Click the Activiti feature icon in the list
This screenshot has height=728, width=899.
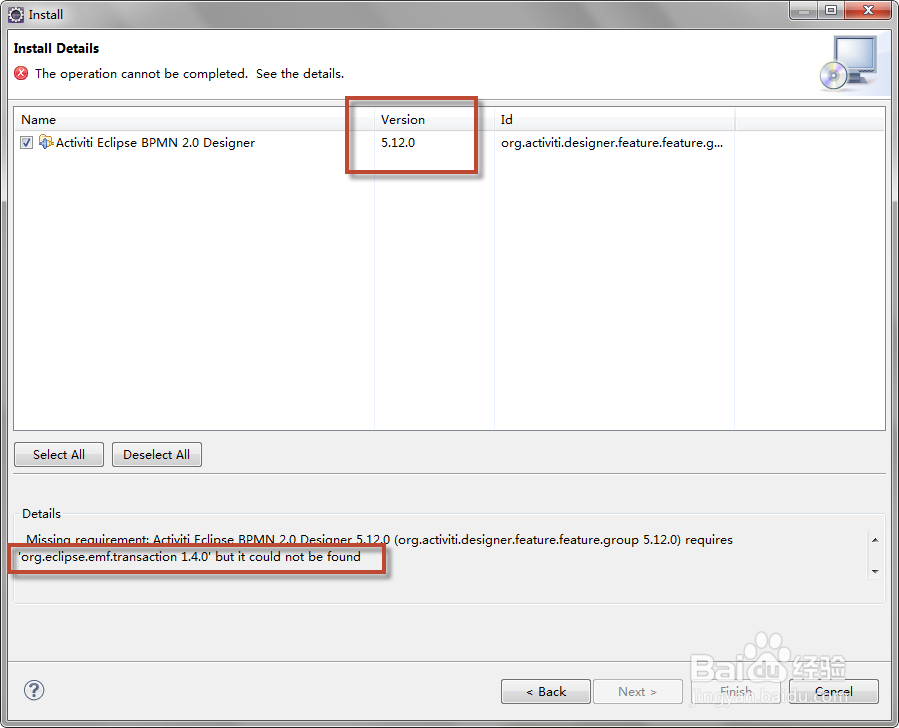click(x=45, y=142)
